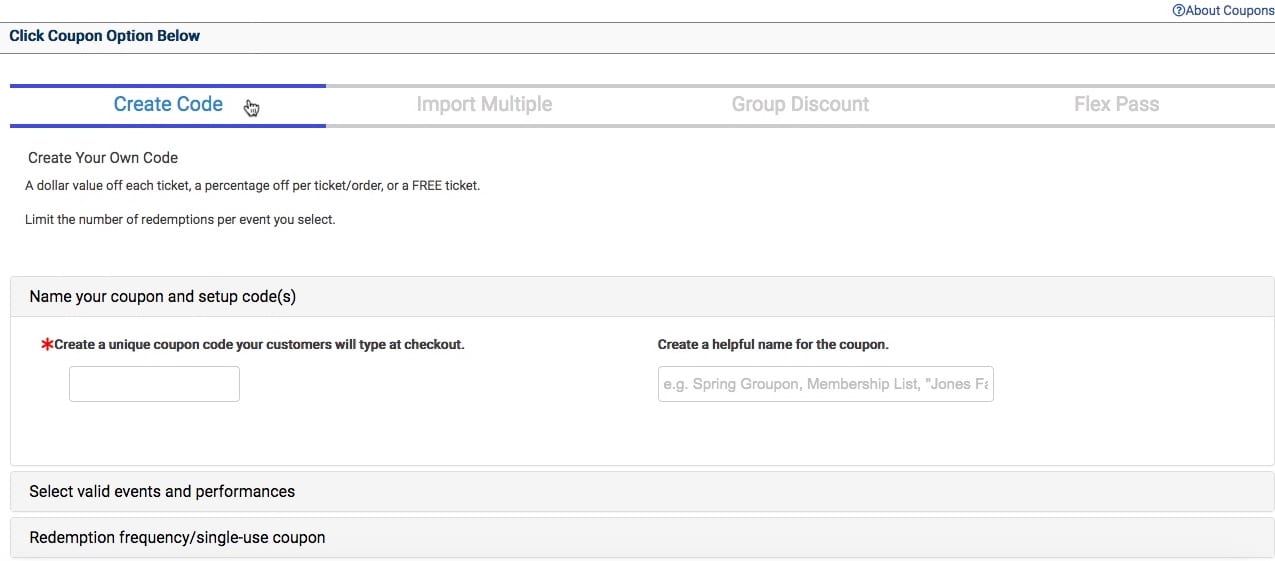Click the unique coupon code input box

pos(154,384)
